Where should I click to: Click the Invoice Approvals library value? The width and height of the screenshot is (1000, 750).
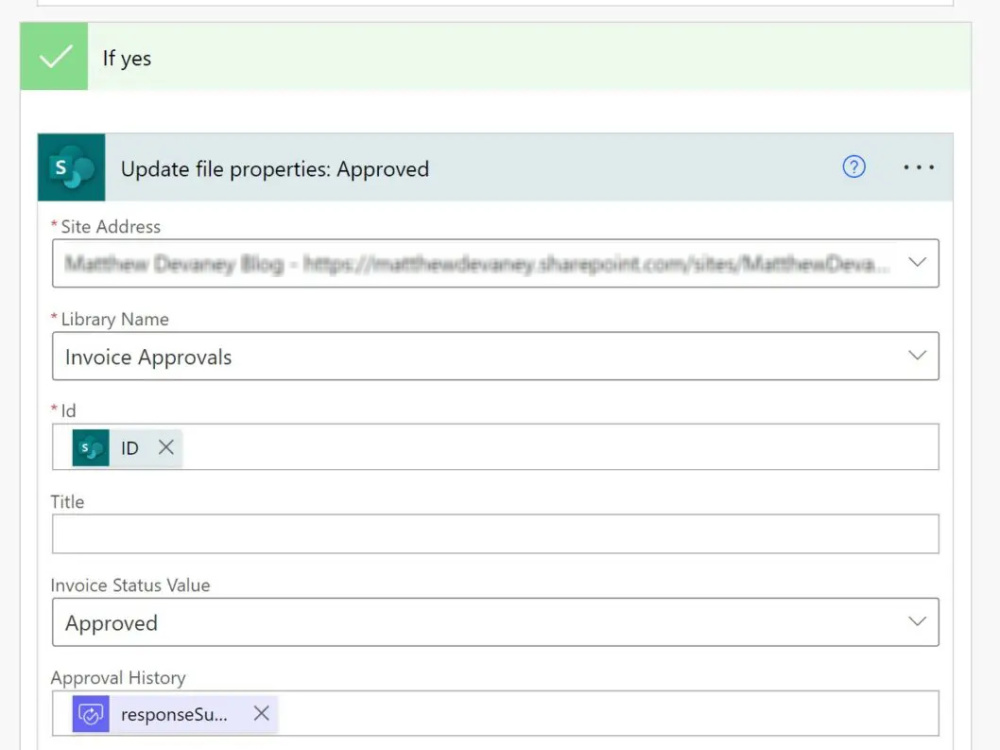[148, 357]
